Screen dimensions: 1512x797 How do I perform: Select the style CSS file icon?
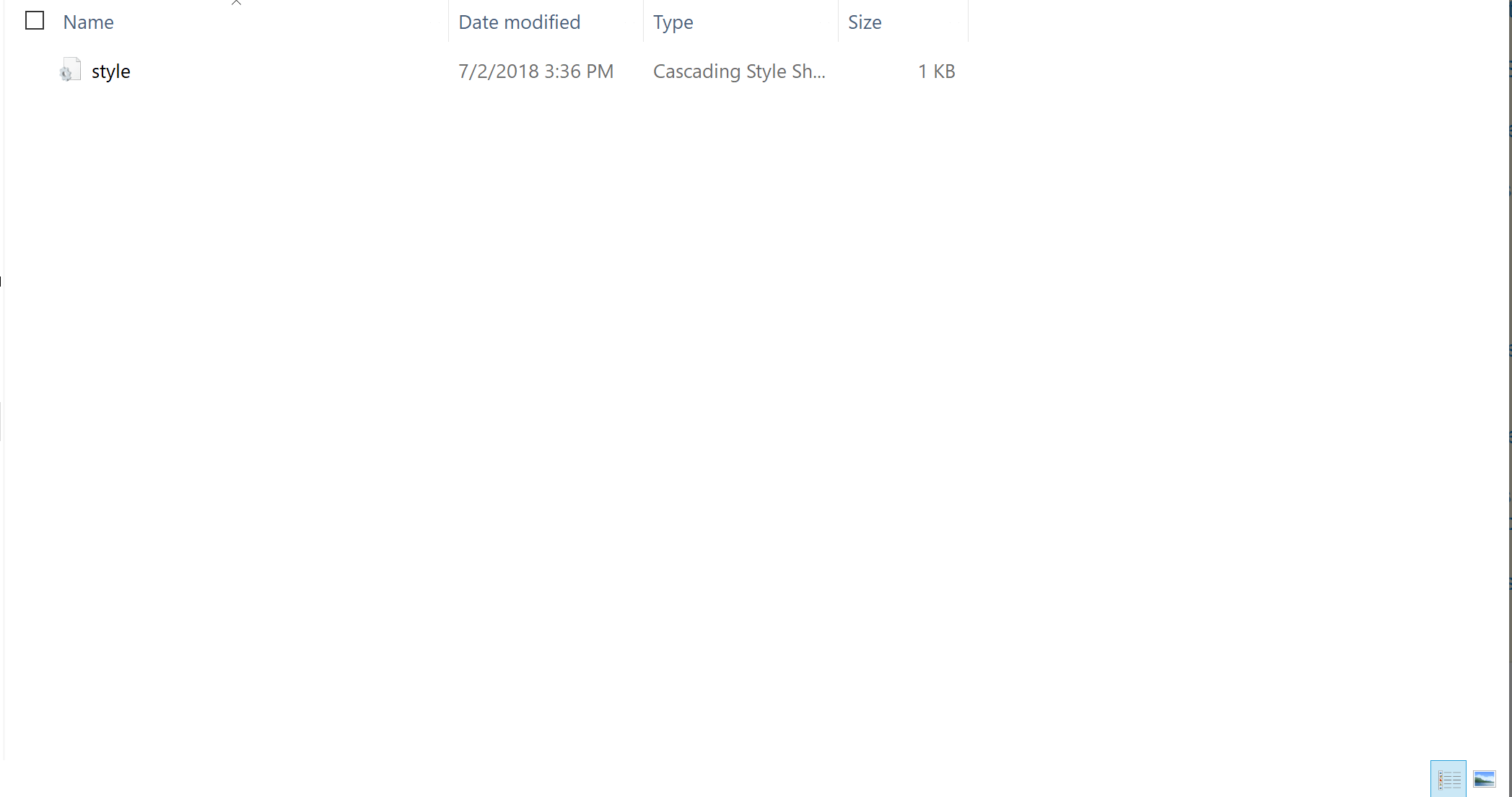(70, 71)
